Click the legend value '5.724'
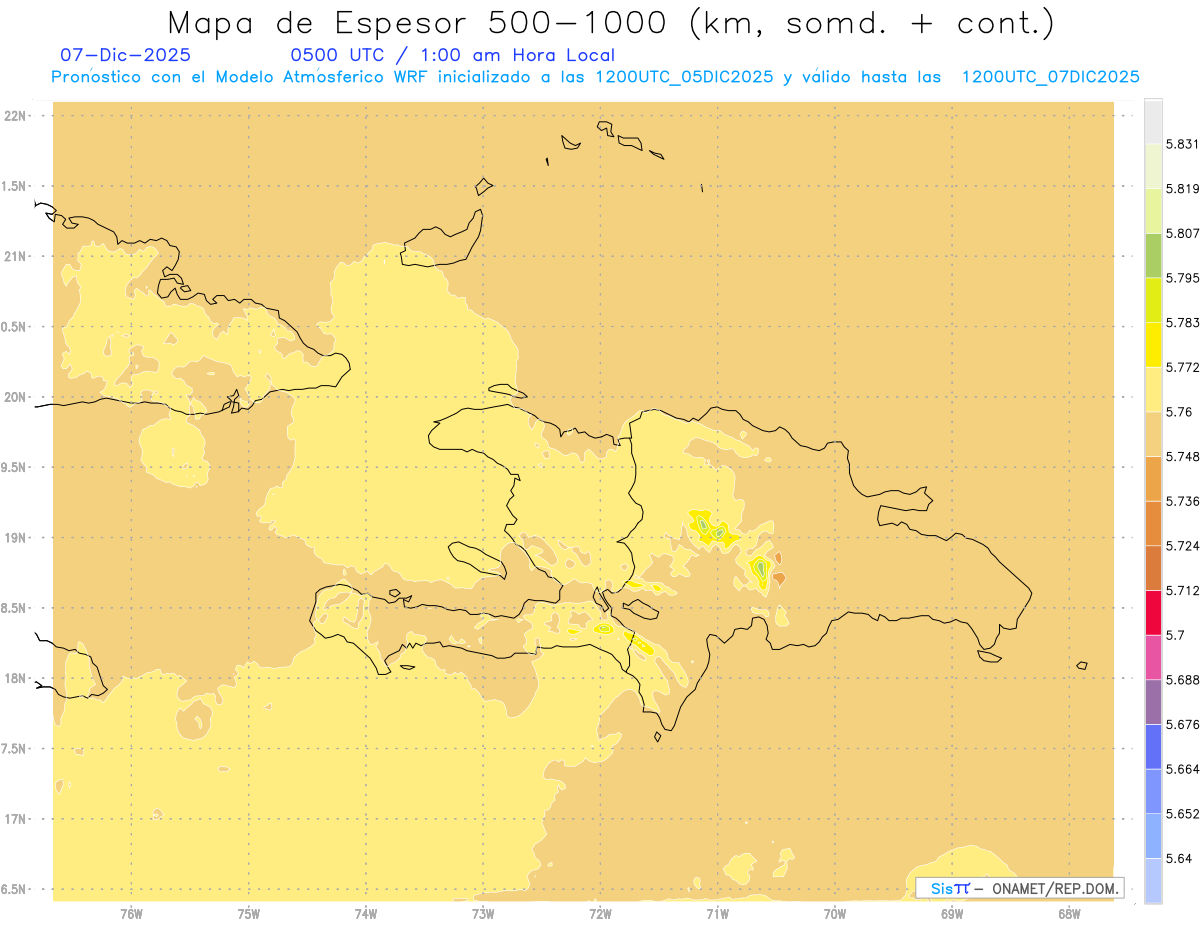The height and width of the screenshot is (927, 1200). tap(1183, 545)
